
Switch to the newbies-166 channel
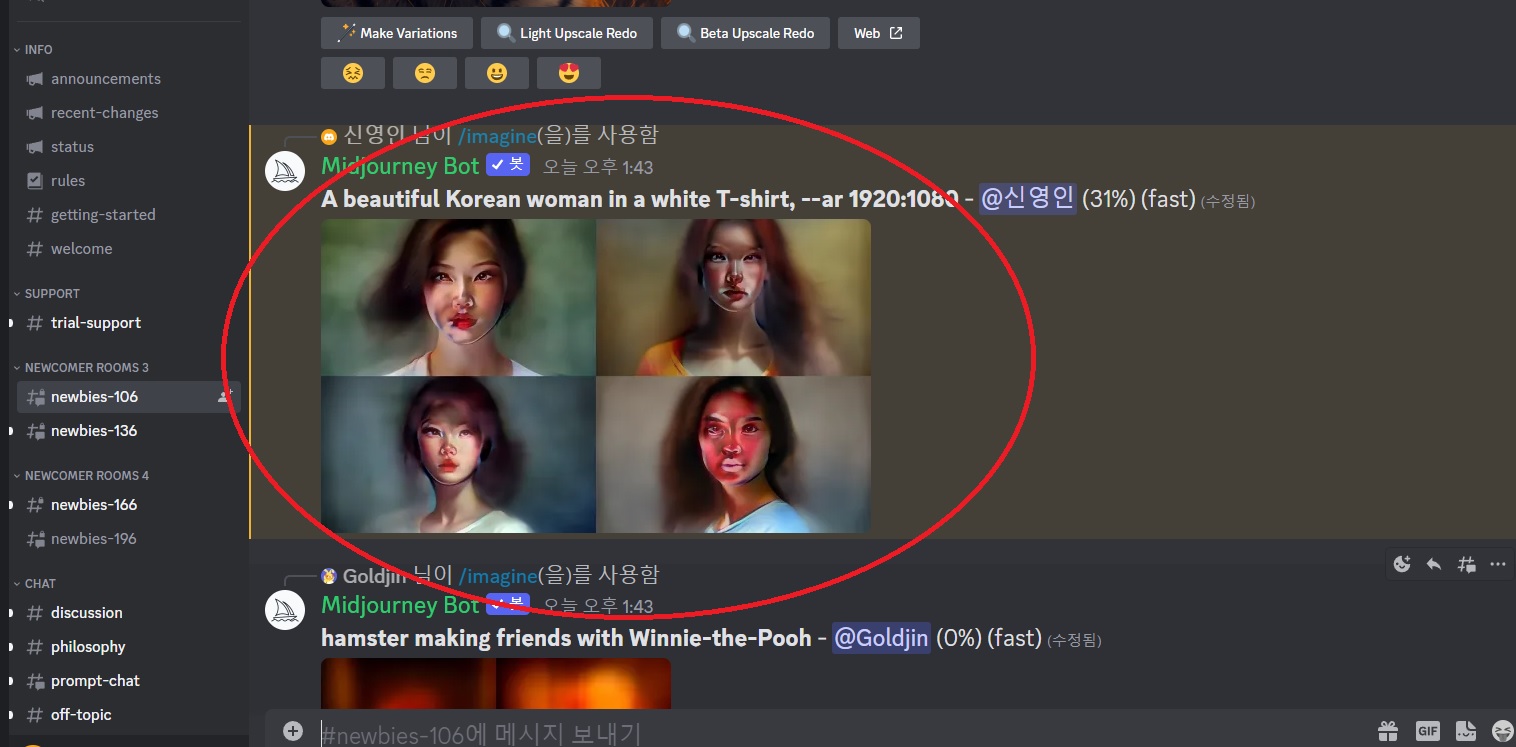[94, 504]
